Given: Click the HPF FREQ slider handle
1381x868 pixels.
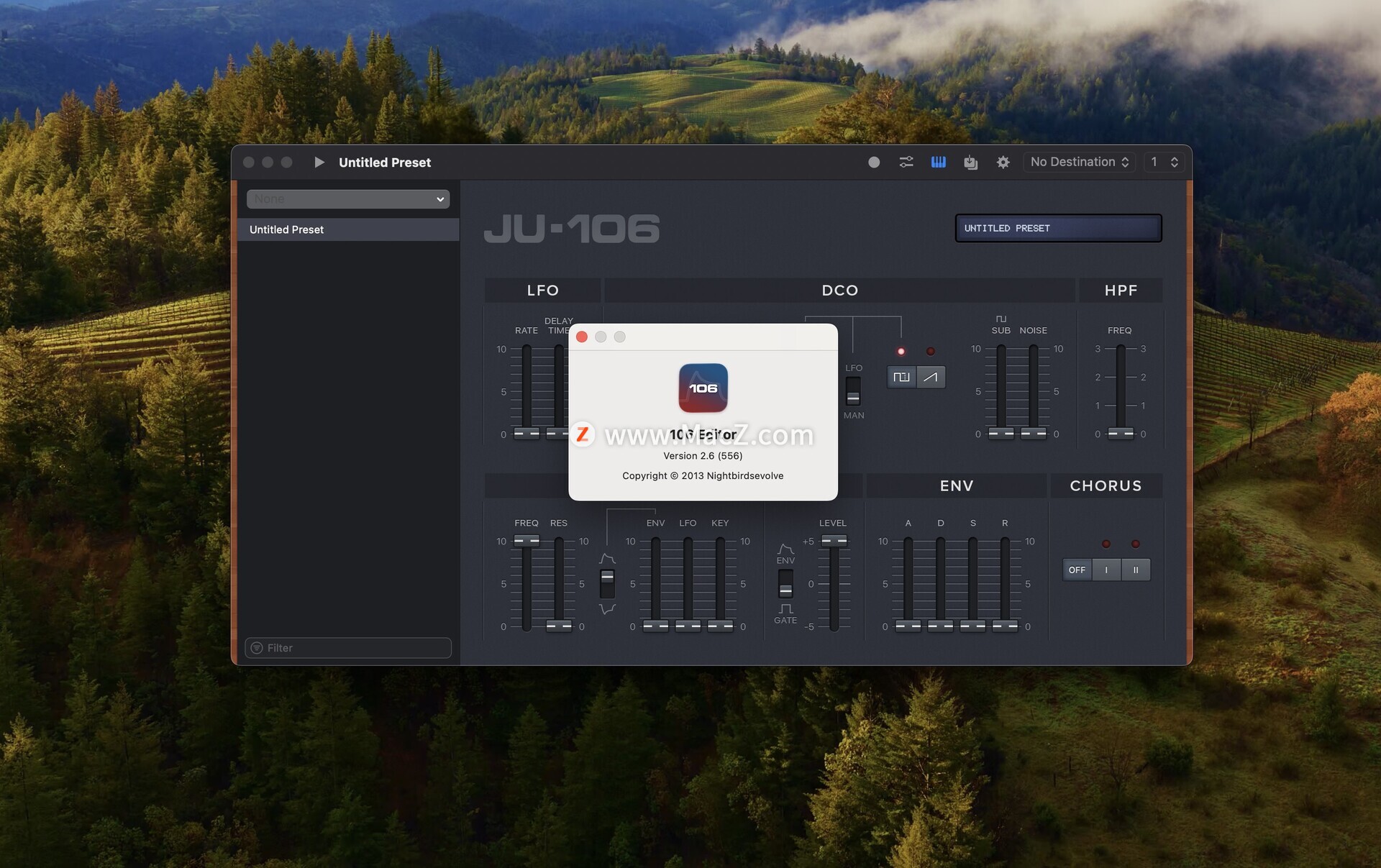Looking at the screenshot, I should point(1120,433).
